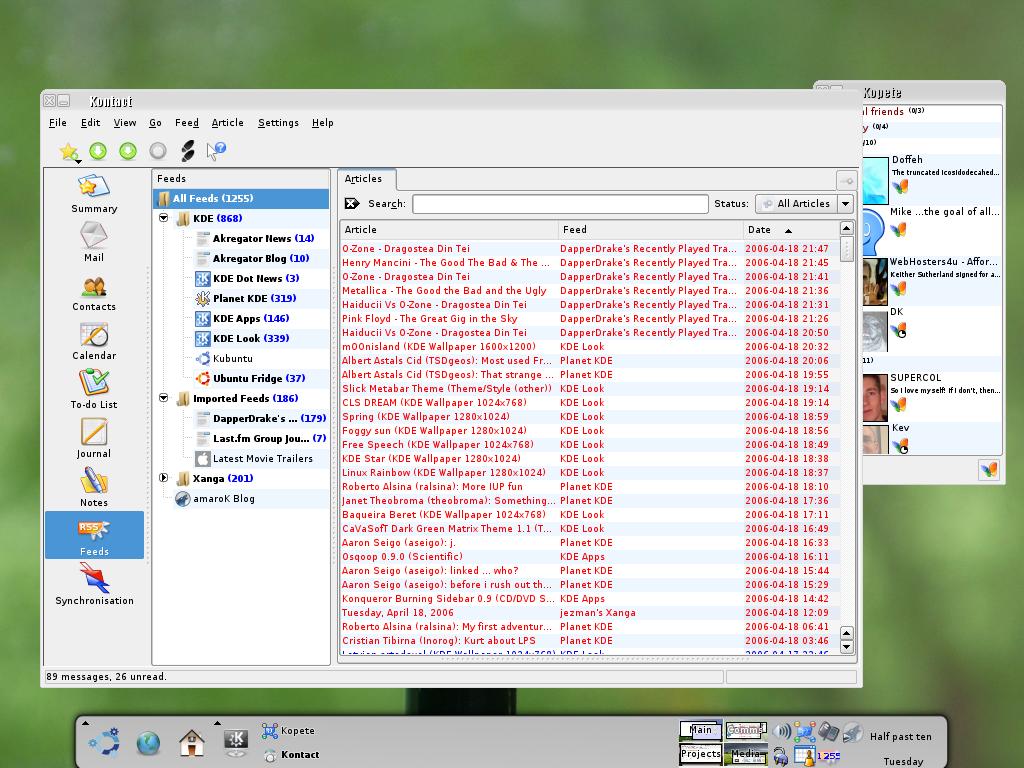Screen dimensions: 1024x768
Task: Open the Notes component in sidebar
Action: pos(94,487)
